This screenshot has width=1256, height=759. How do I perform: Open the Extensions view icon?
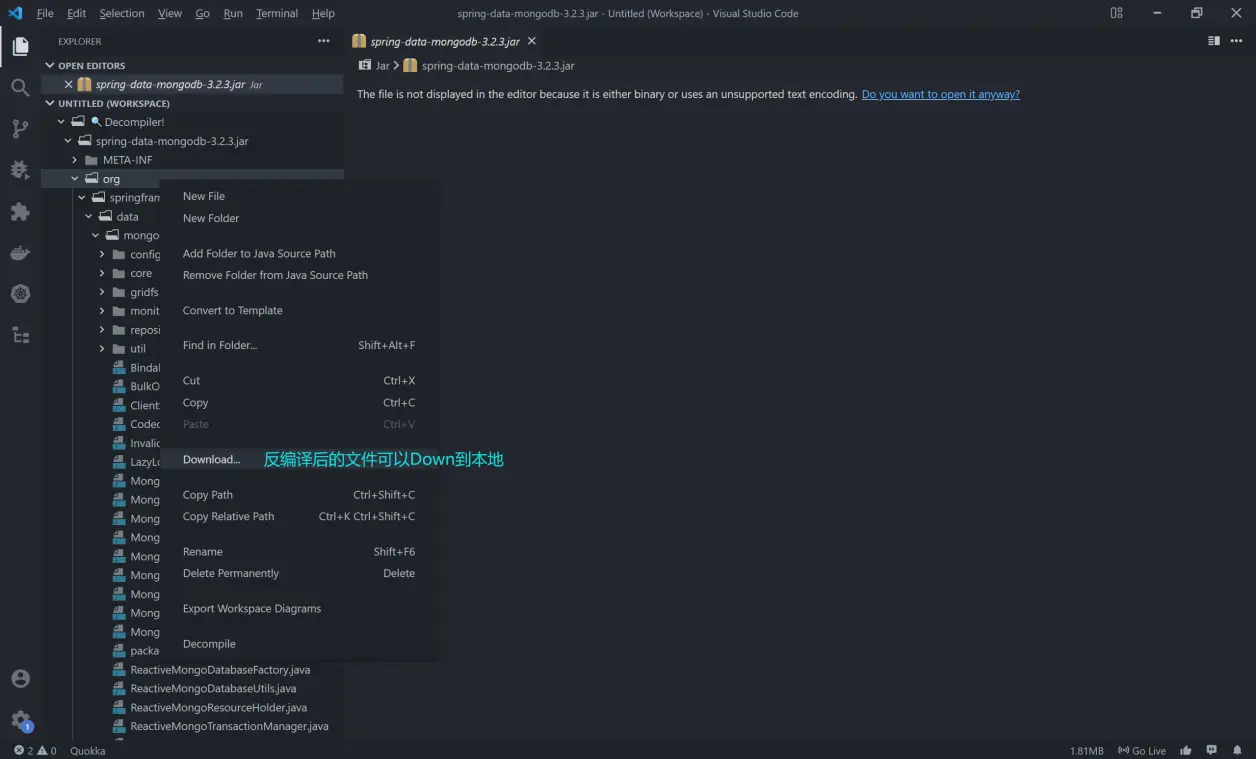pos(20,211)
